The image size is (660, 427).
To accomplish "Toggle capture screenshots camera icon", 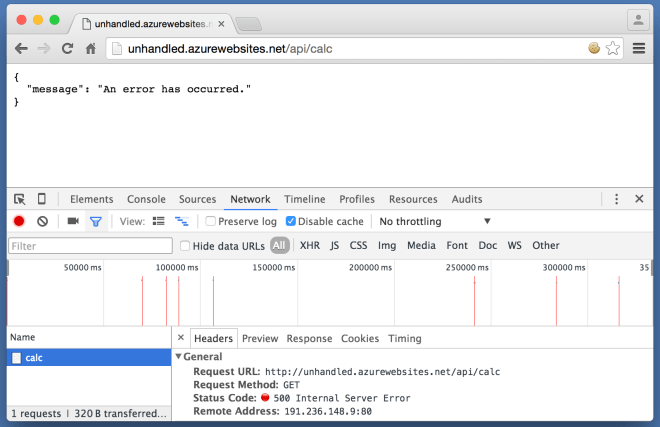I will [x=73, y=221].
